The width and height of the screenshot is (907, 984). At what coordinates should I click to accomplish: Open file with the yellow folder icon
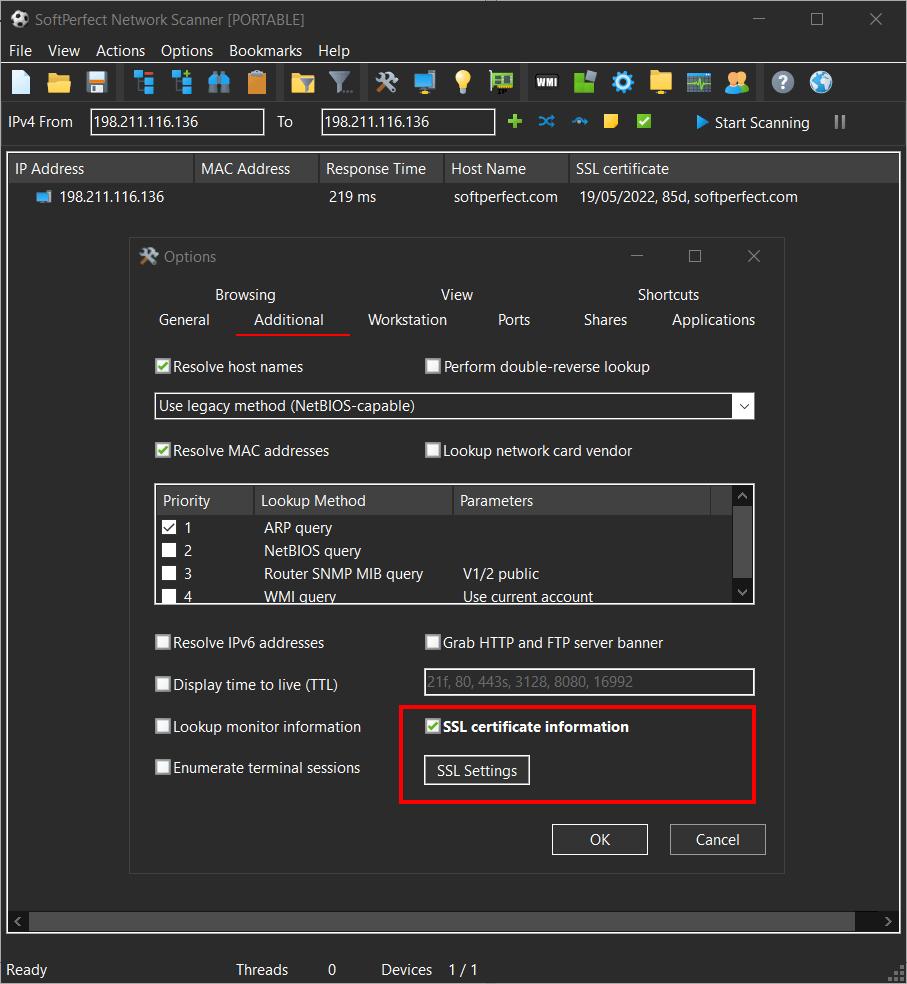pyautogui.click(x=59, y=82)
